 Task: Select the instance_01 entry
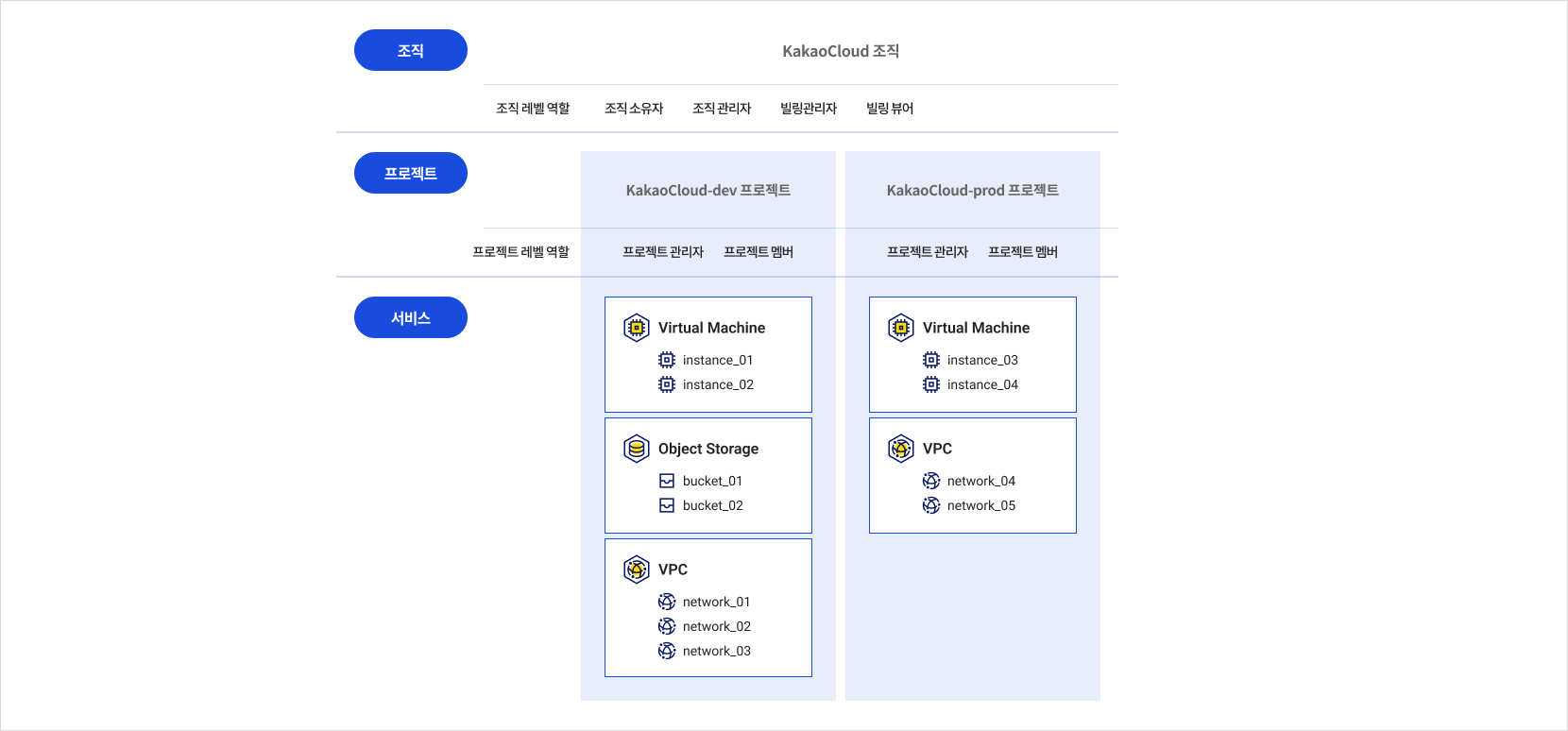tap(718, 360)
